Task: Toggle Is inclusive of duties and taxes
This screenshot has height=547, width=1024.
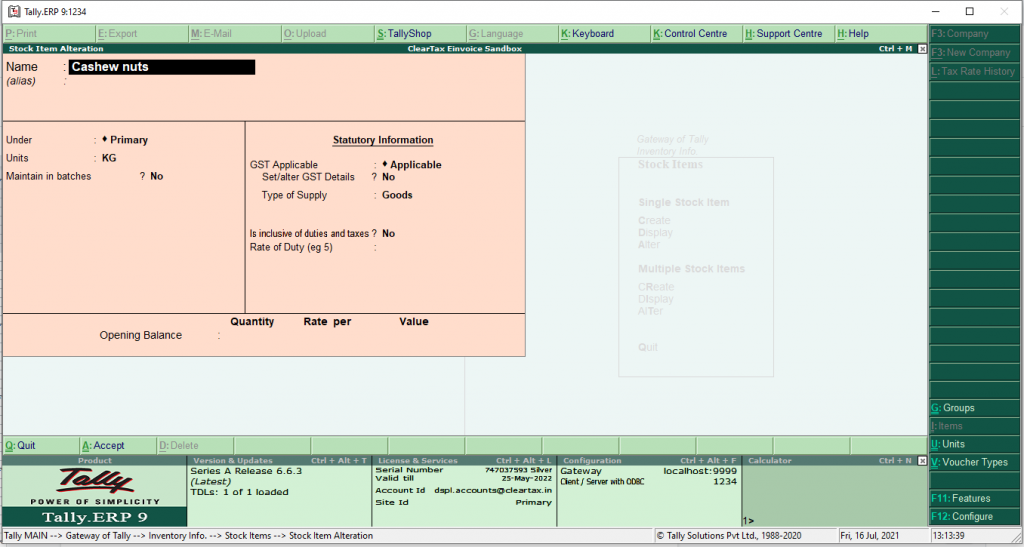Action: tap(389, 234)
